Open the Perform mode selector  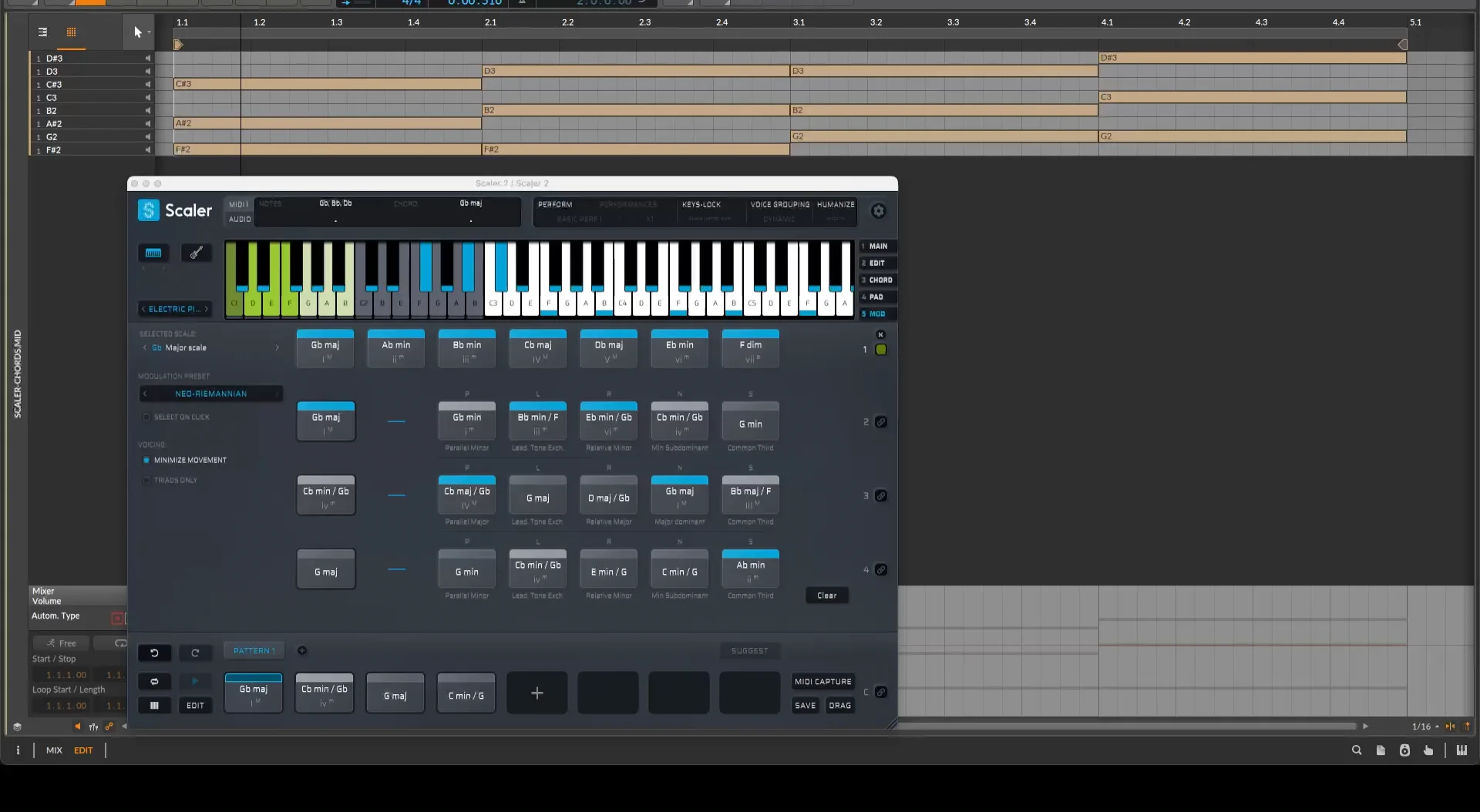pyautogui.click(x=555, y=205)
